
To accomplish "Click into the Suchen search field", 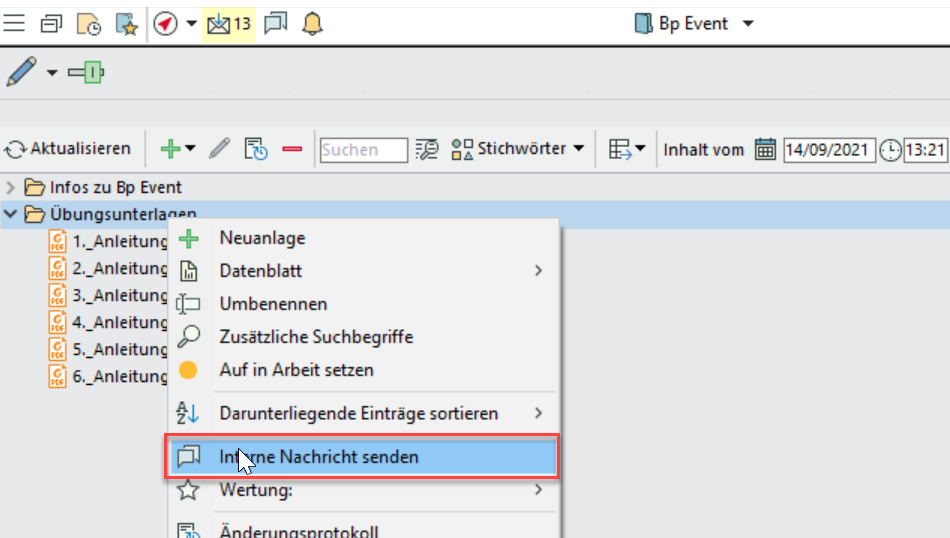I will point(363,150).
